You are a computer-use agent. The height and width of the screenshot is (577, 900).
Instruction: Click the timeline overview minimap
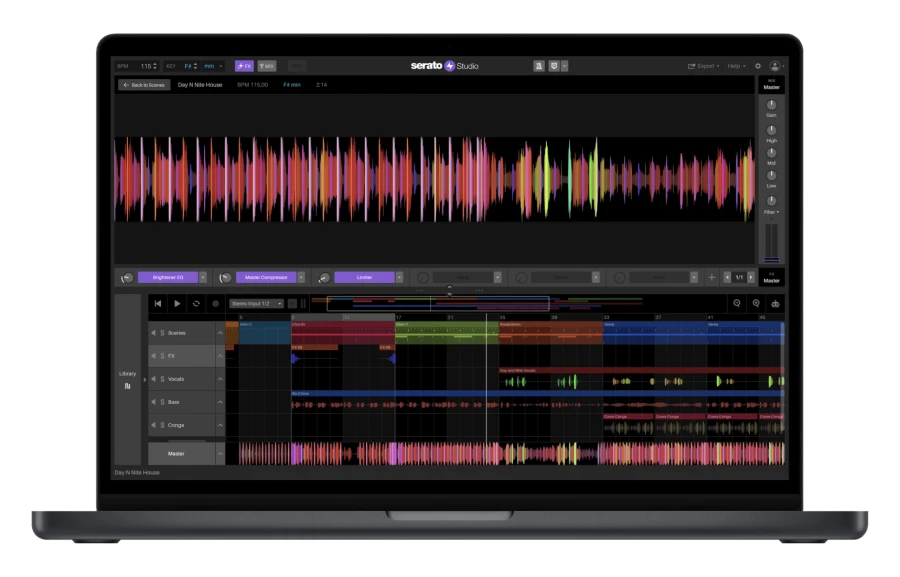476,304
